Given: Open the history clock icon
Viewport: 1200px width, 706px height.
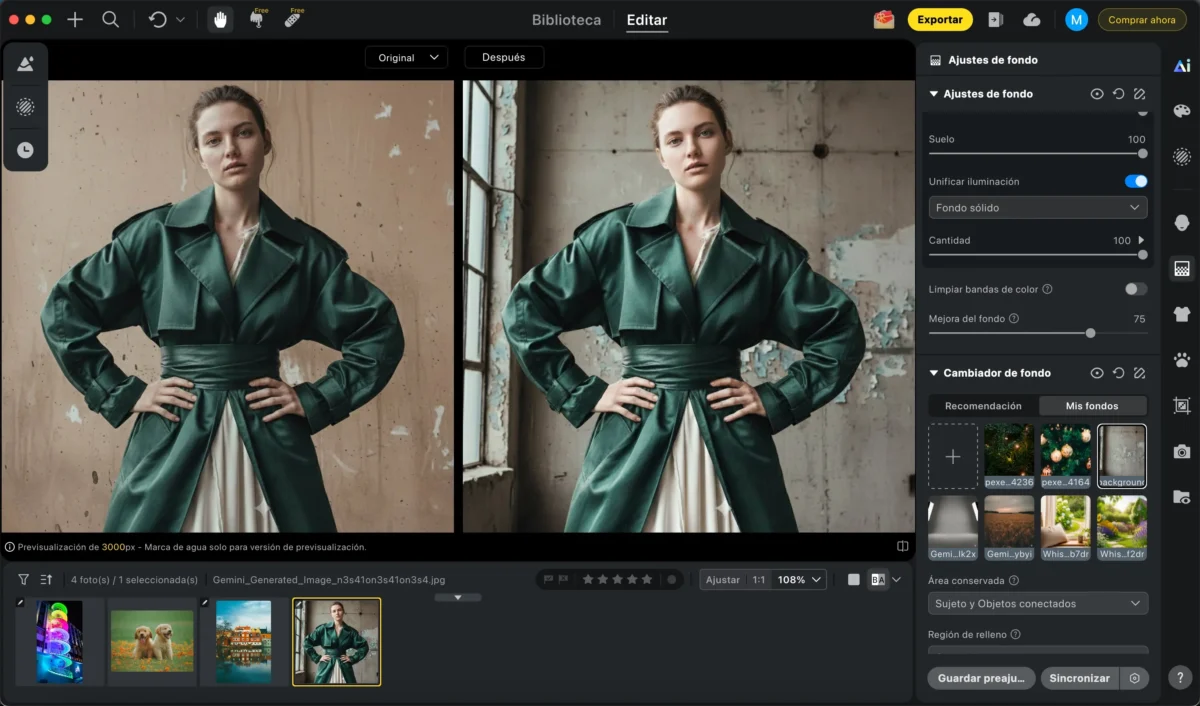Looking at the screenshot, I should click(x=25, y=150).
